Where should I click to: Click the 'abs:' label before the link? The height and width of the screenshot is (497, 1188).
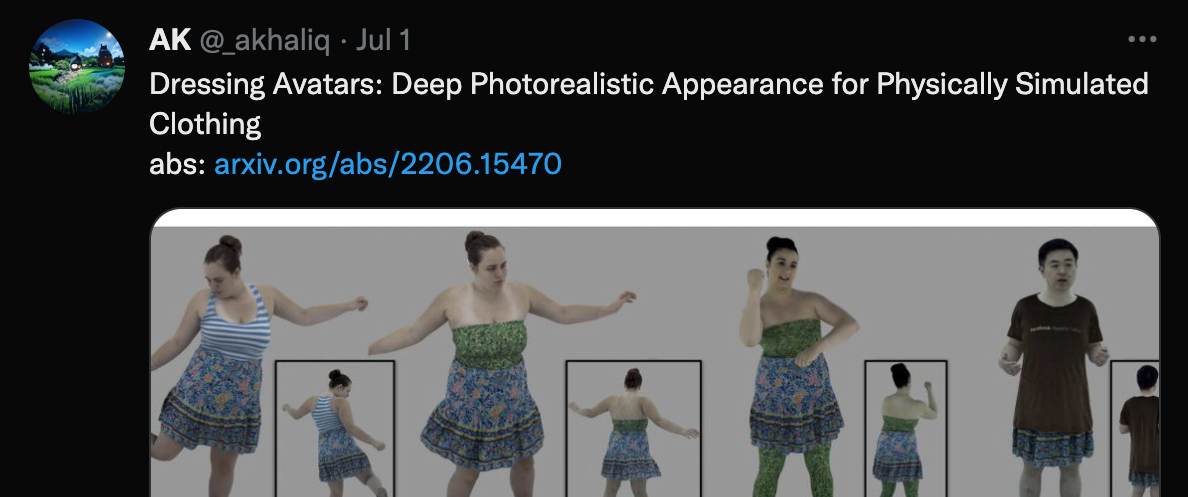(177, 163)
